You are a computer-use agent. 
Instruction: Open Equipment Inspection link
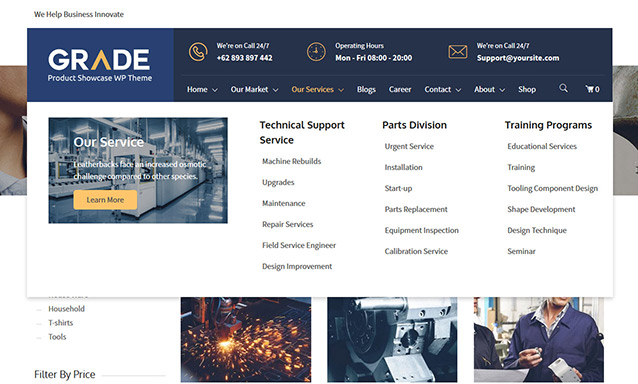(x=422, y=230)
